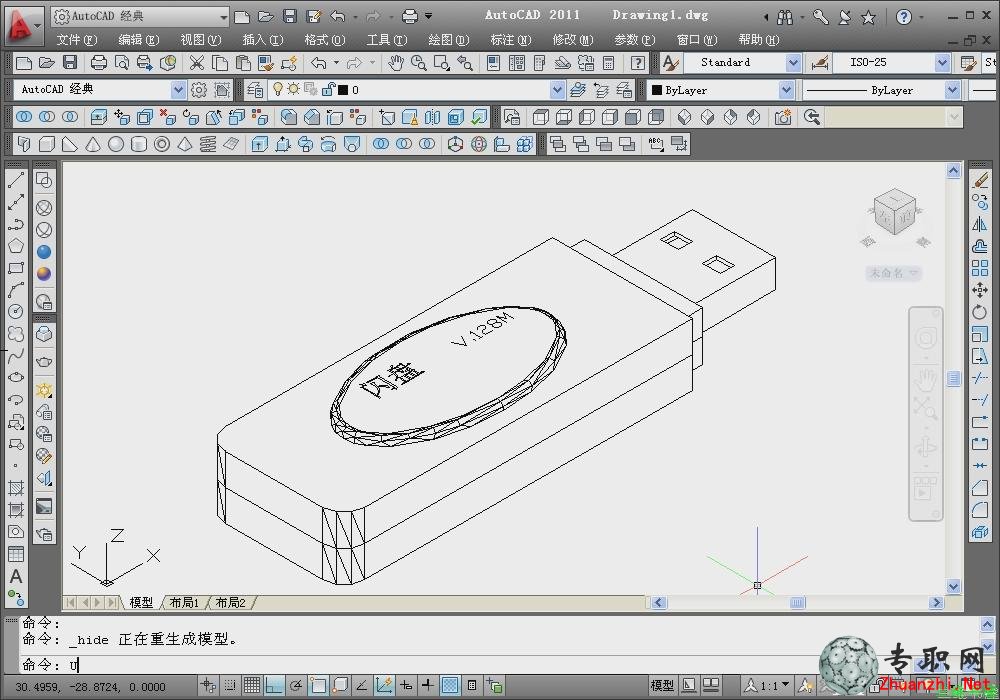Screen dimensions: 1000x700
Task: Open the 绘图(D) menu
Action: (x=448, y=40)
